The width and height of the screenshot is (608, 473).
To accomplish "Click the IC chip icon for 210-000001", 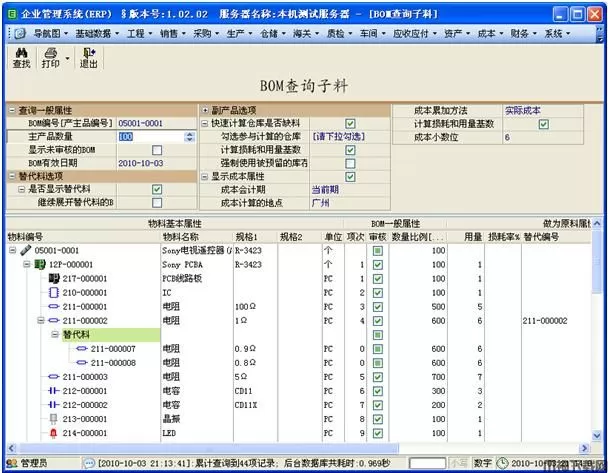I will (x=54, y=292).
